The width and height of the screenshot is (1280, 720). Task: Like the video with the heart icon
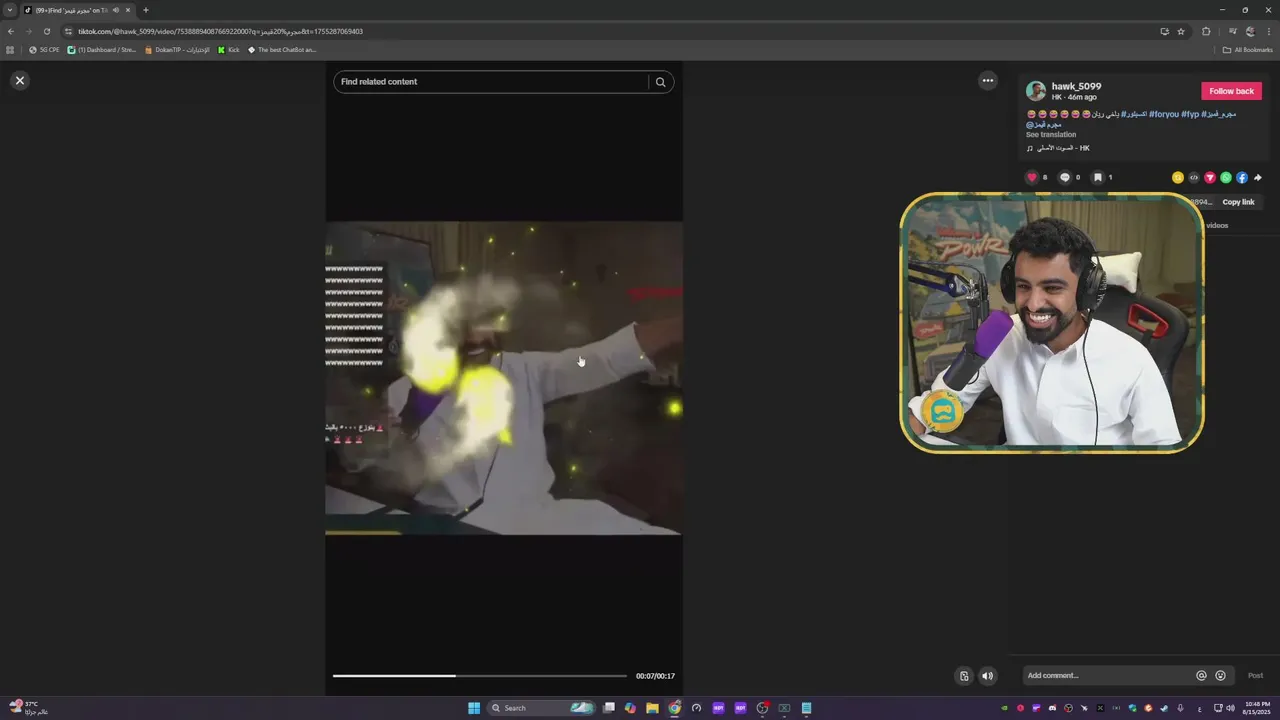pos(1032,177)
